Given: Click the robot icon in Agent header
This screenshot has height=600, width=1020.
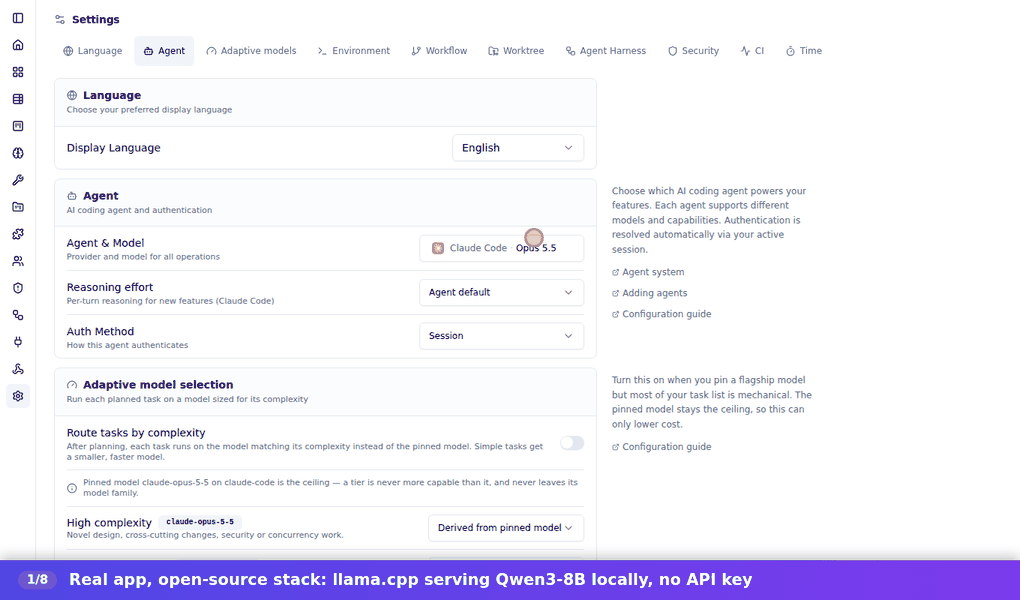Looking at the screenshot, I should (x=72, y=196).
